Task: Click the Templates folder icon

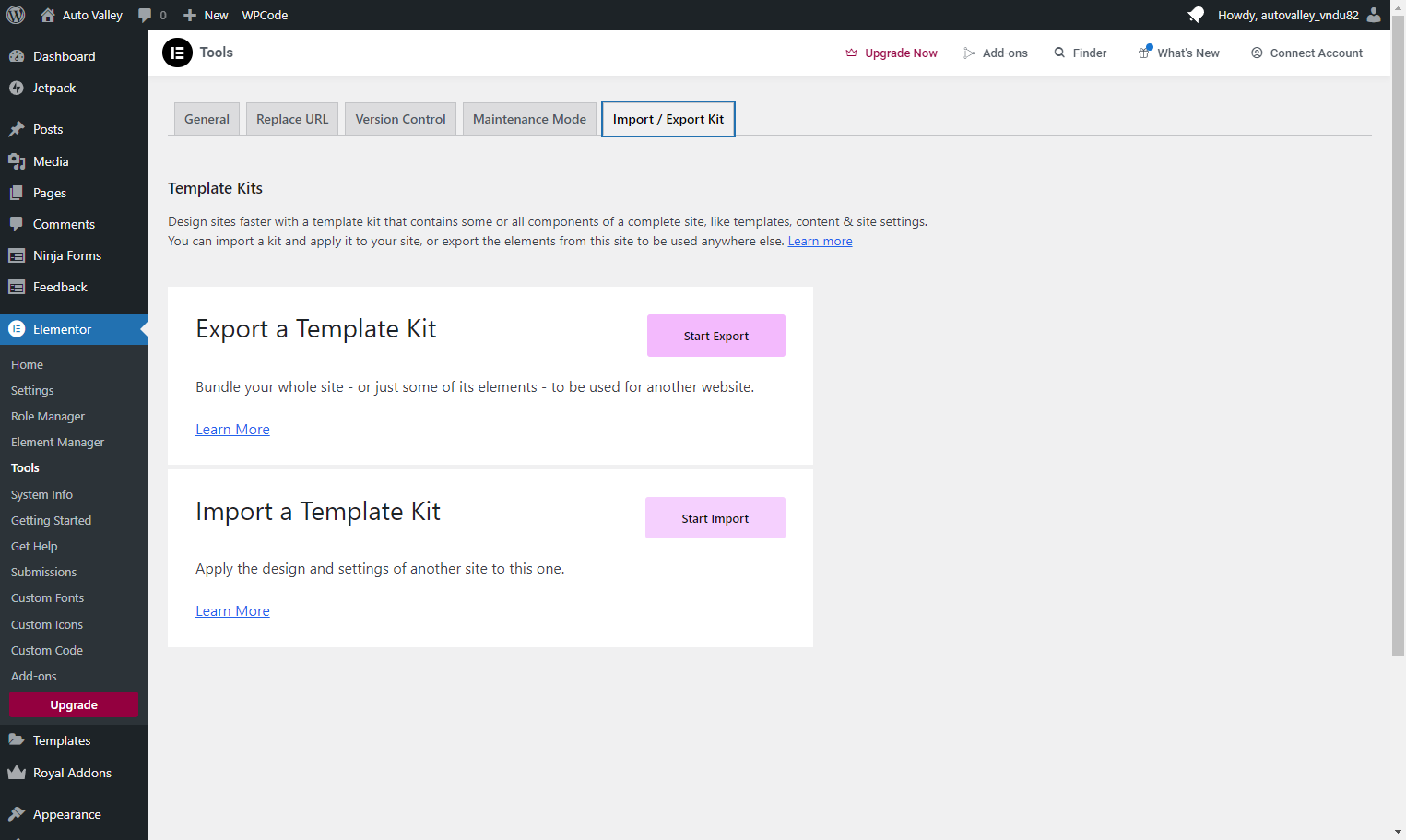Action: 17,740
